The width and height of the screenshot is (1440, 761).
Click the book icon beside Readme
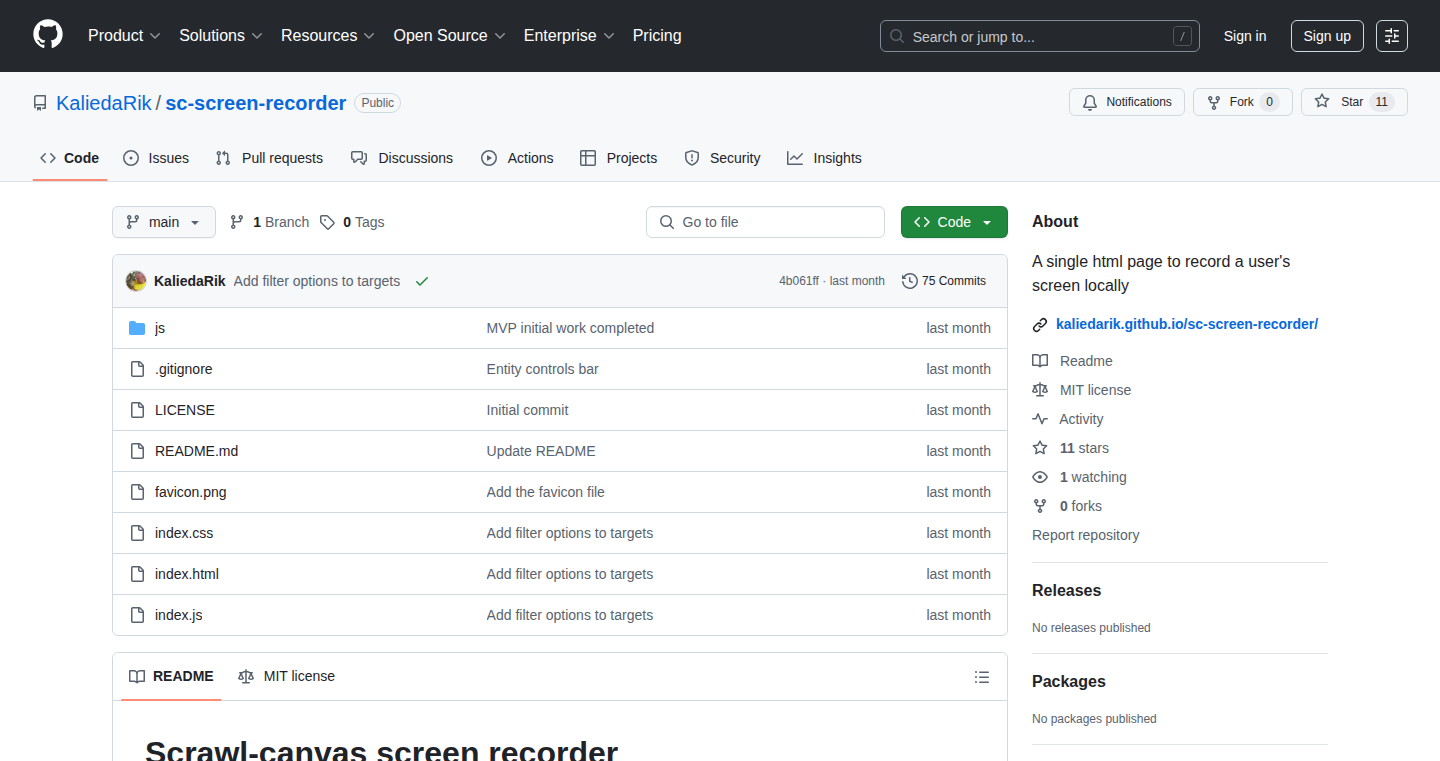pos(1040,361)
